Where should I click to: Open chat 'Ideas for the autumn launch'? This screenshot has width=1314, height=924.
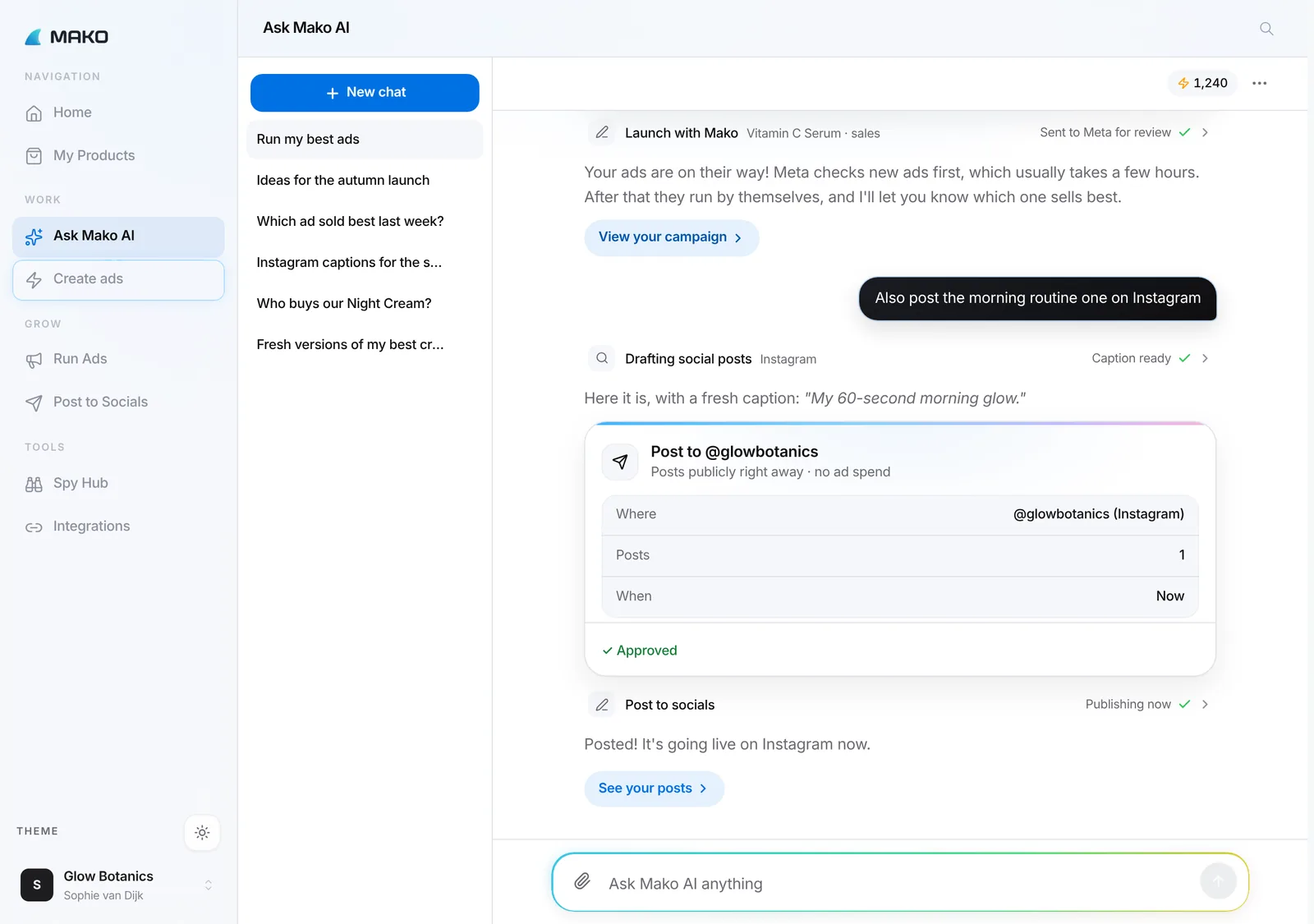click(x=365, y=181)
